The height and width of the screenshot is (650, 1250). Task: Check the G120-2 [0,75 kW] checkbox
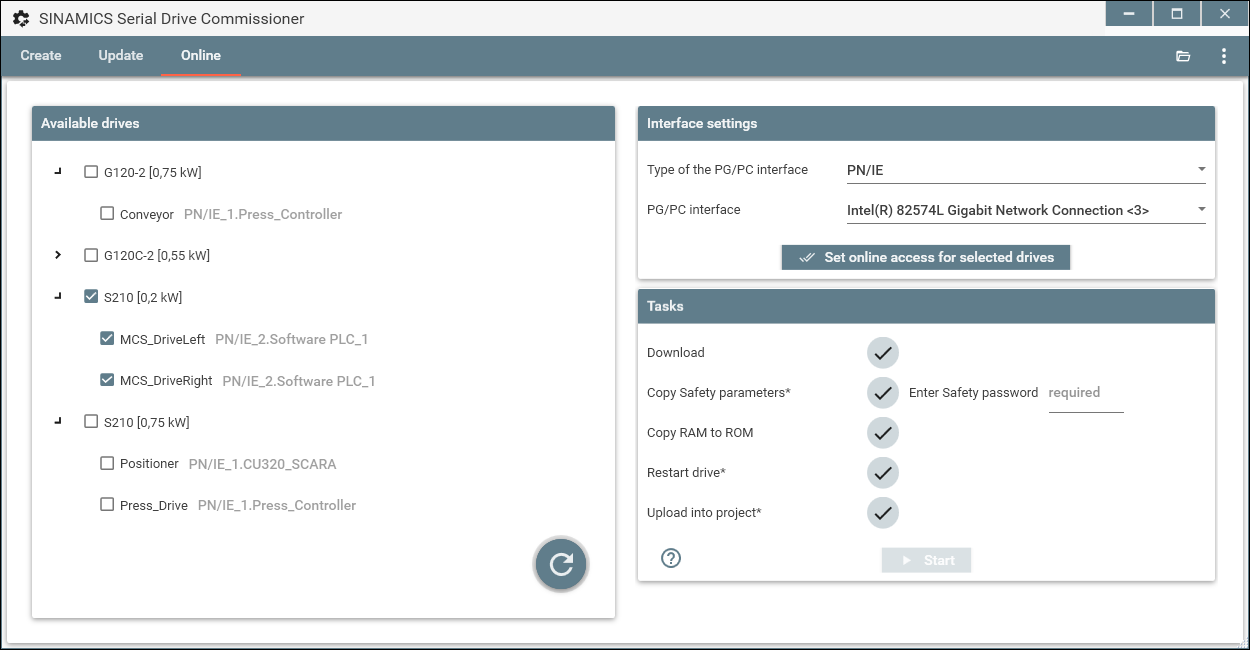coord(91,172)
